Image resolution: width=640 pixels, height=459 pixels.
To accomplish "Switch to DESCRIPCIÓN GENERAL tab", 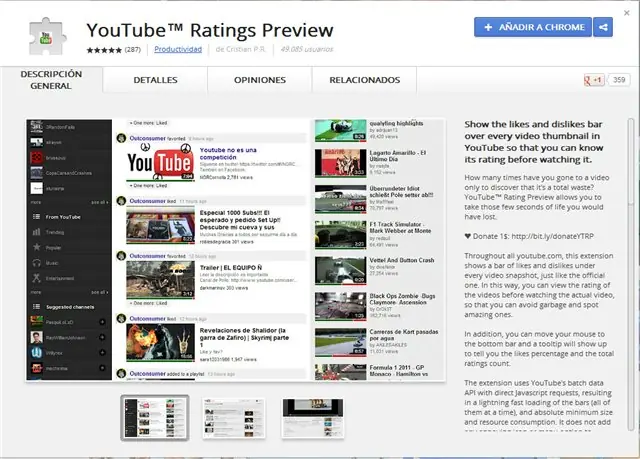I will pos(51,80).
